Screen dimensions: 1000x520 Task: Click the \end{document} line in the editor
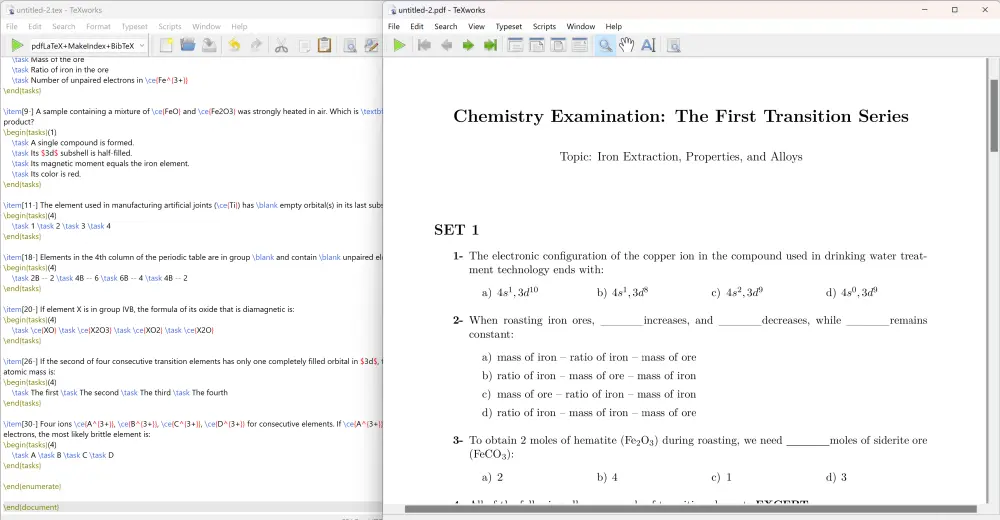tap(31, 507)
